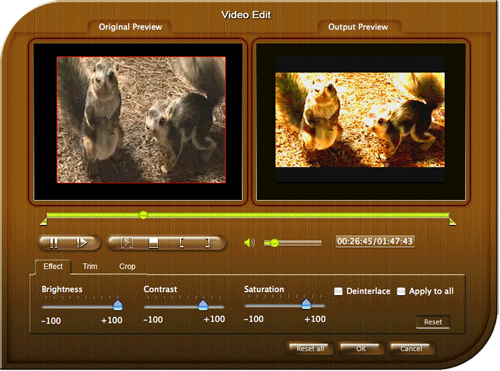Image resolution: width=500 pixels, height=371 pixels.
Task: Click the green playhead on timeline
Action: (x=143, y=215)
